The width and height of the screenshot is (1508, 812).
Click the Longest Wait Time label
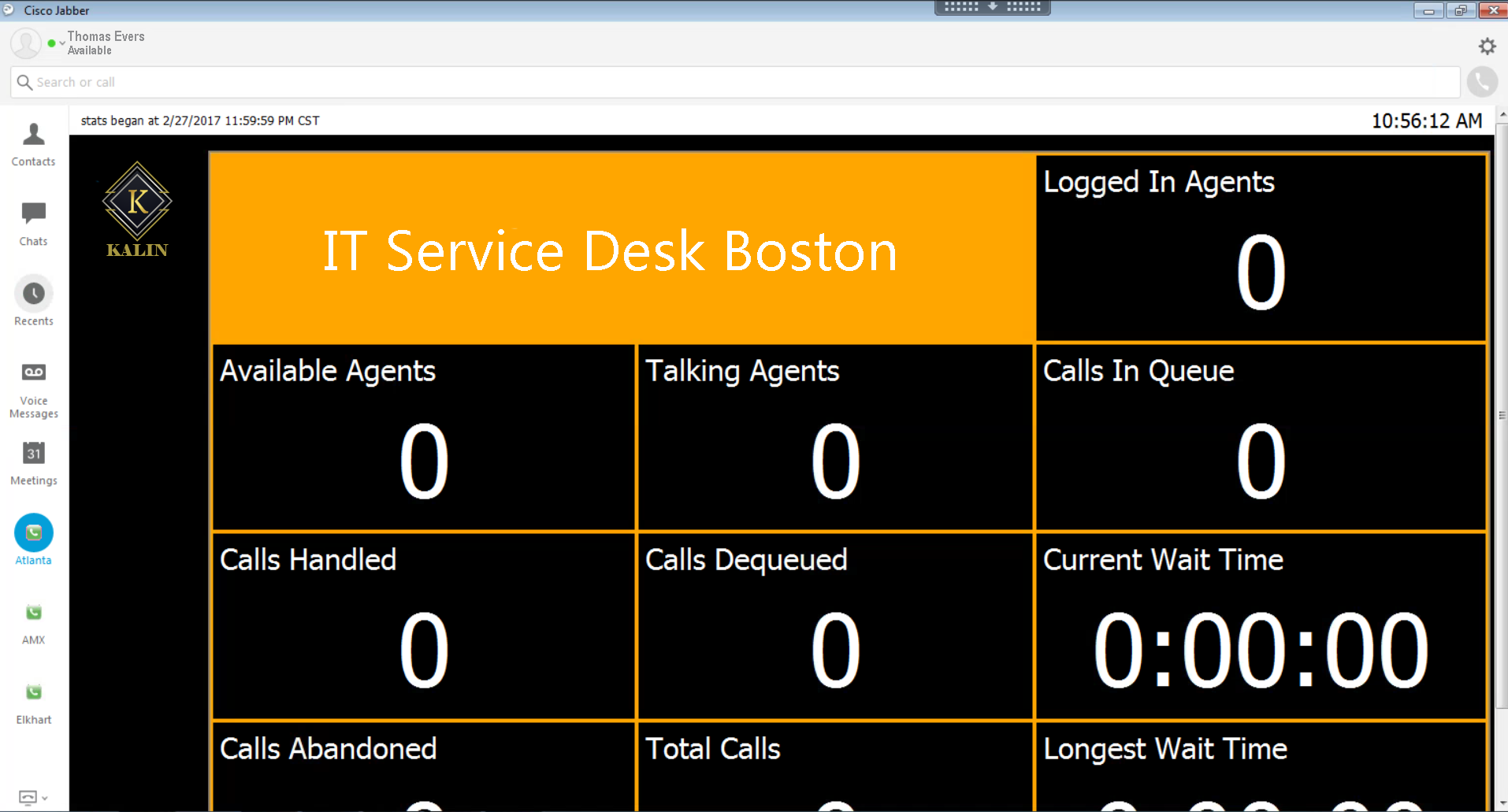coord(1165,749)
